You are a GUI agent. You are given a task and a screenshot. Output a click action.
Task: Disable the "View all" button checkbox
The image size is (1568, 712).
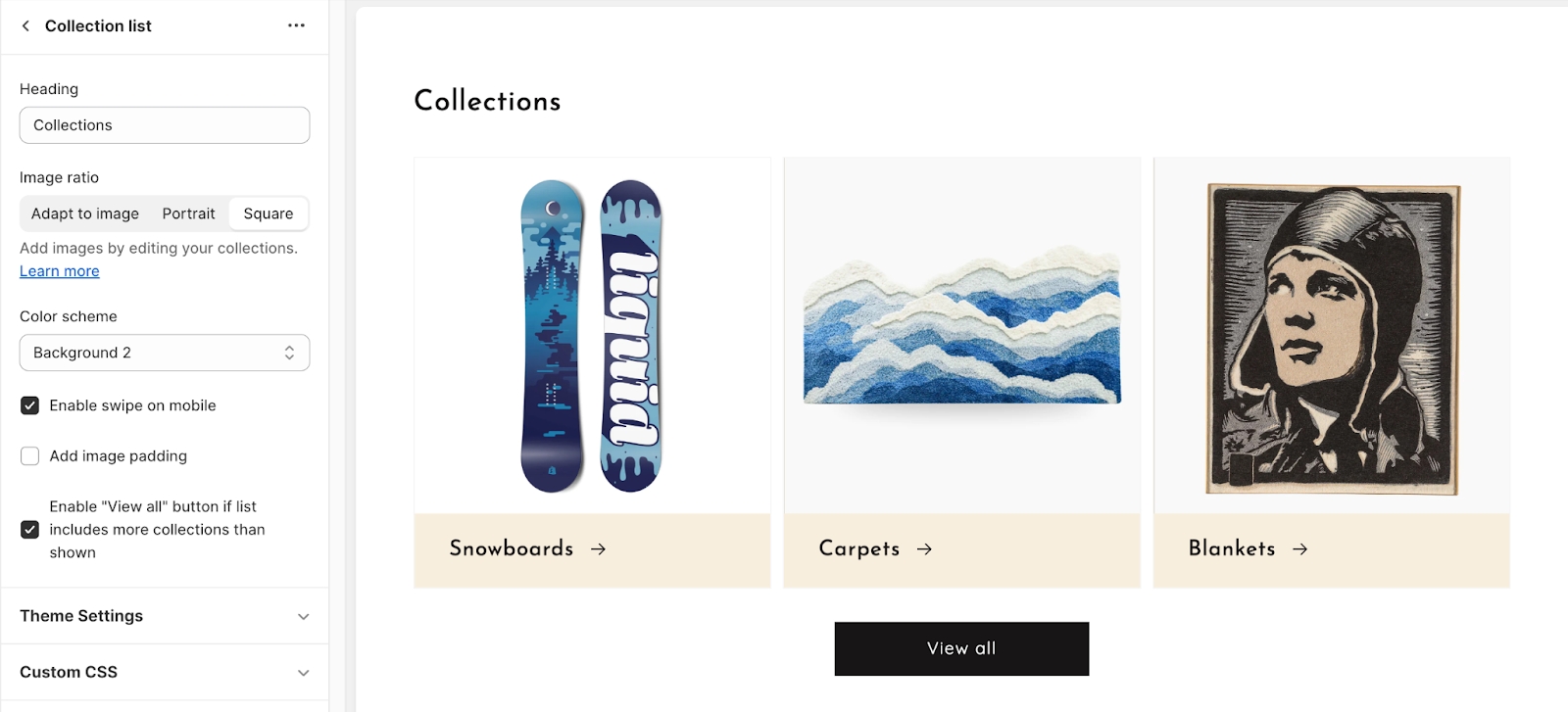30,530
